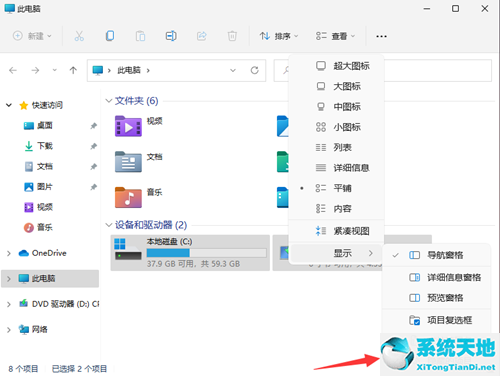
Task: Toggle 紧凑视图 option
Action: [x=336, y=231]
